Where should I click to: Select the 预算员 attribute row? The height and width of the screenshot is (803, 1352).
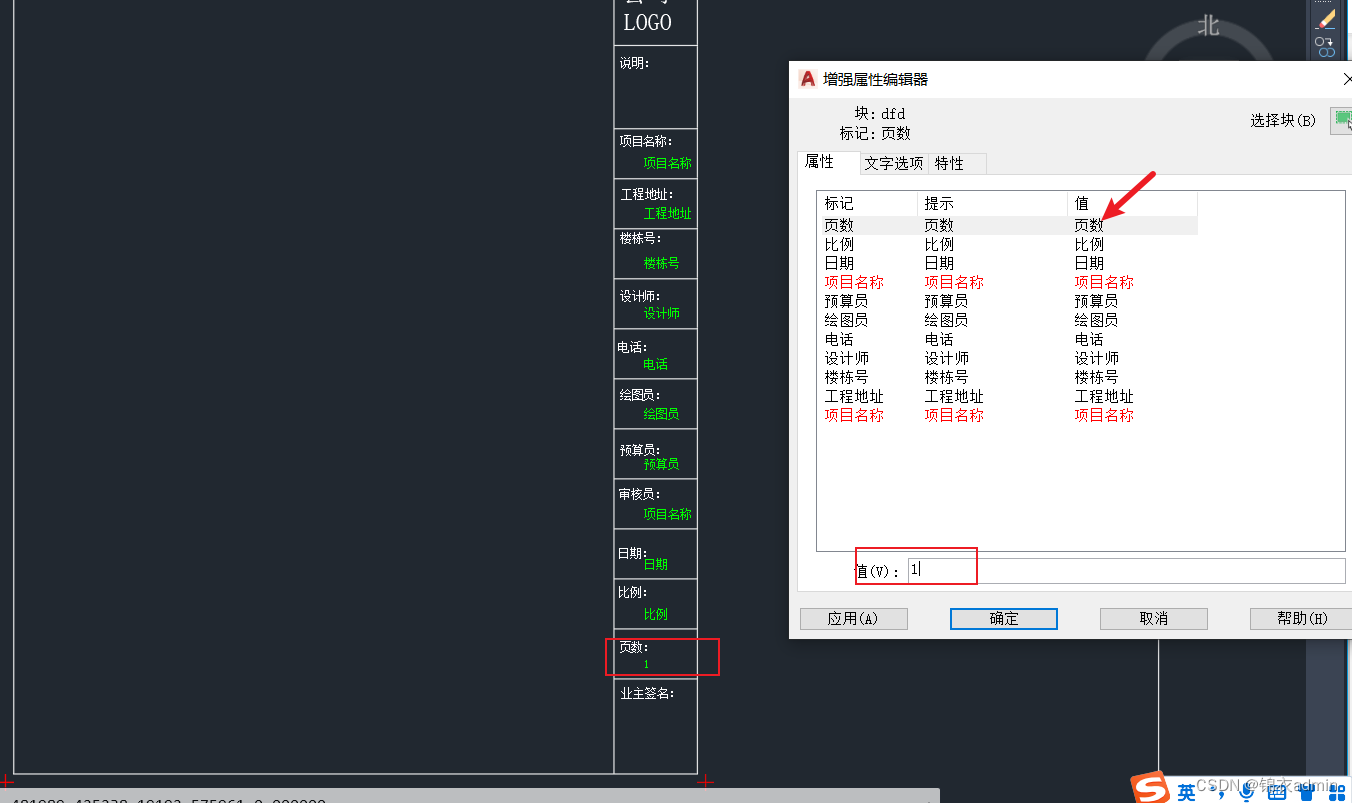tap(1007, 301)
